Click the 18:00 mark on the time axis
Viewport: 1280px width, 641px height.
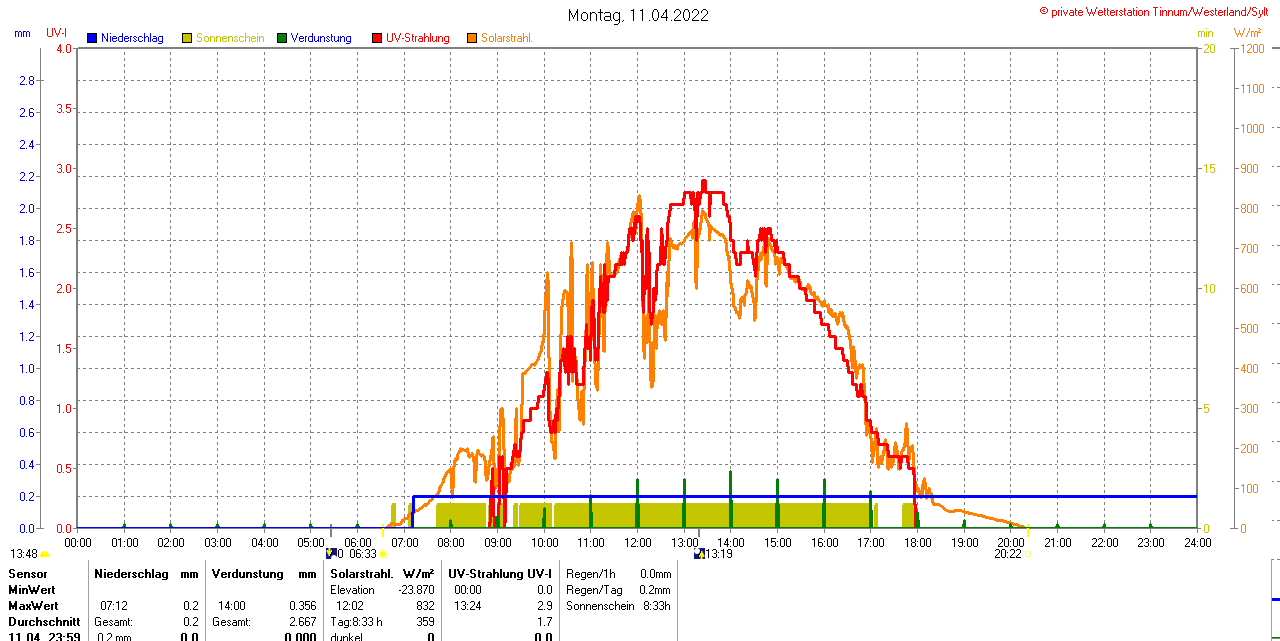pyautogui.click(x=918, y=542)
